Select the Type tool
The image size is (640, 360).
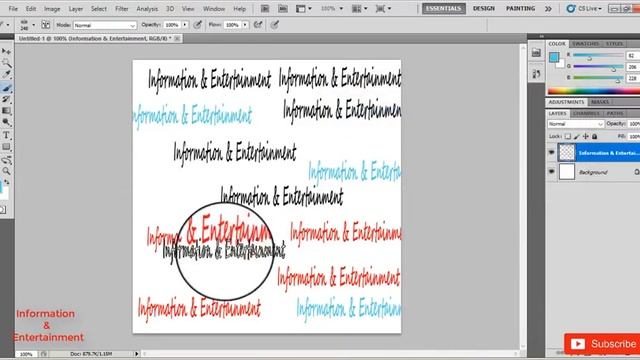6,135
